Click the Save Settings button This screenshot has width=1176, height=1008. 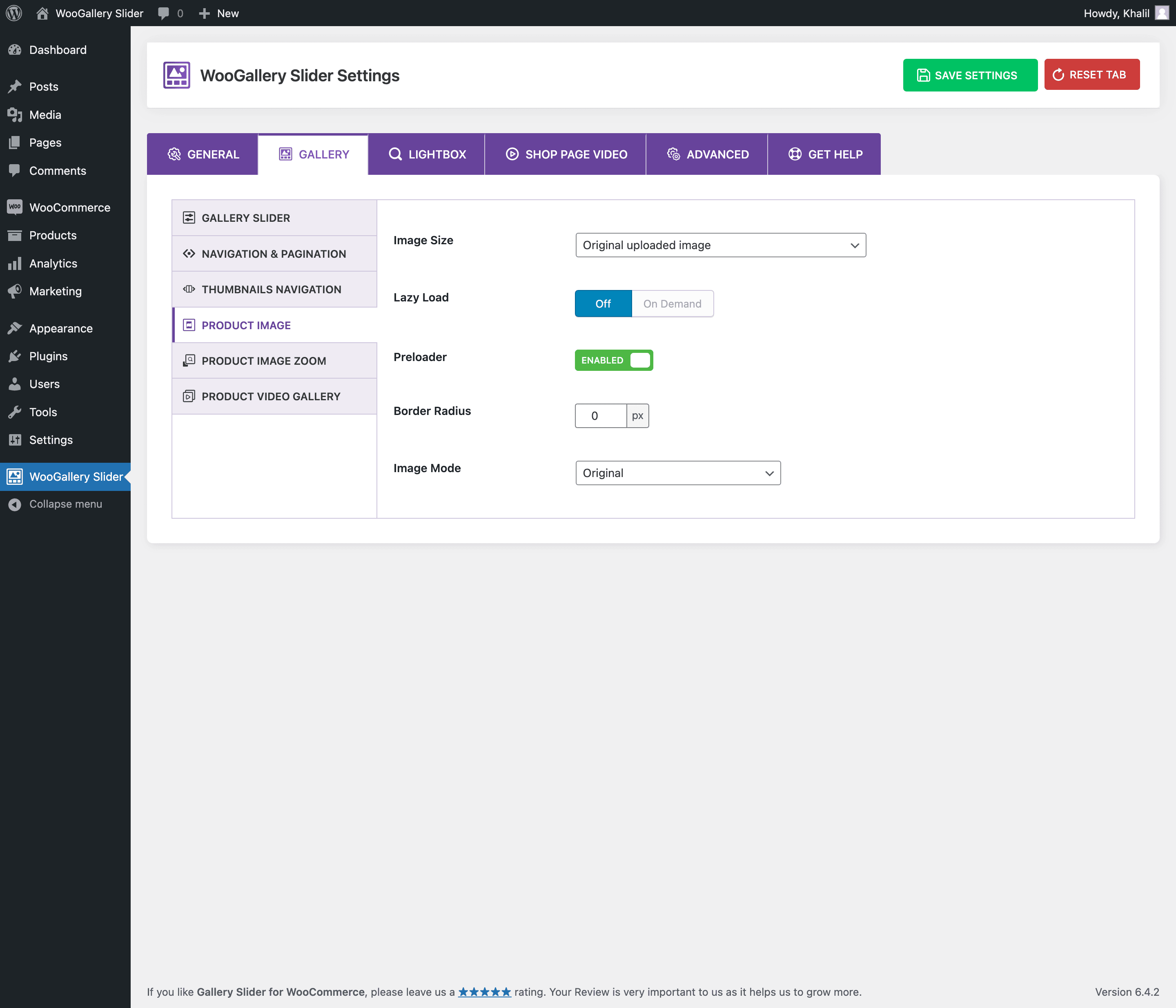click(x=969, y=75)
